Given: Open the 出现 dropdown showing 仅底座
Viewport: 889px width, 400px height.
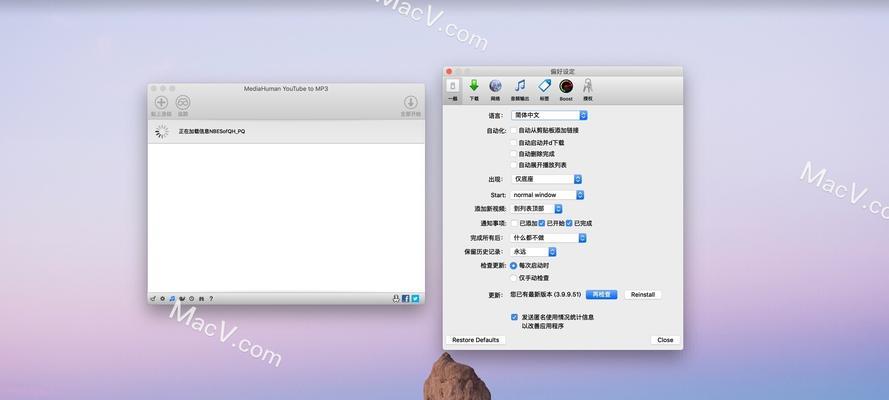Looking at the screenshot, I should [546, 179].
